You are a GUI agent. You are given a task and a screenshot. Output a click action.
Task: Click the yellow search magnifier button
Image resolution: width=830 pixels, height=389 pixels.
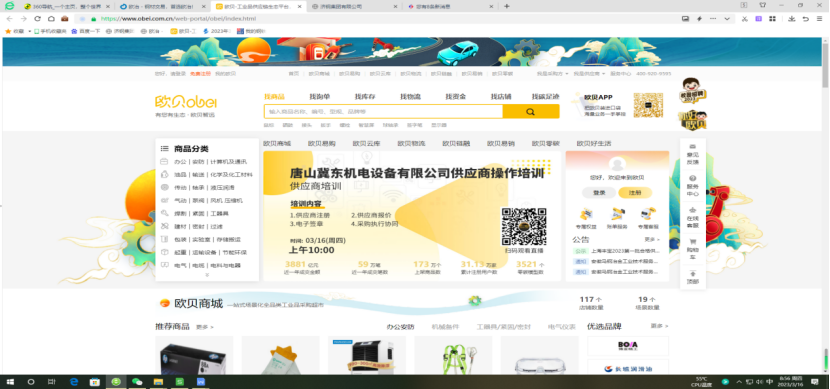[530, 112]
